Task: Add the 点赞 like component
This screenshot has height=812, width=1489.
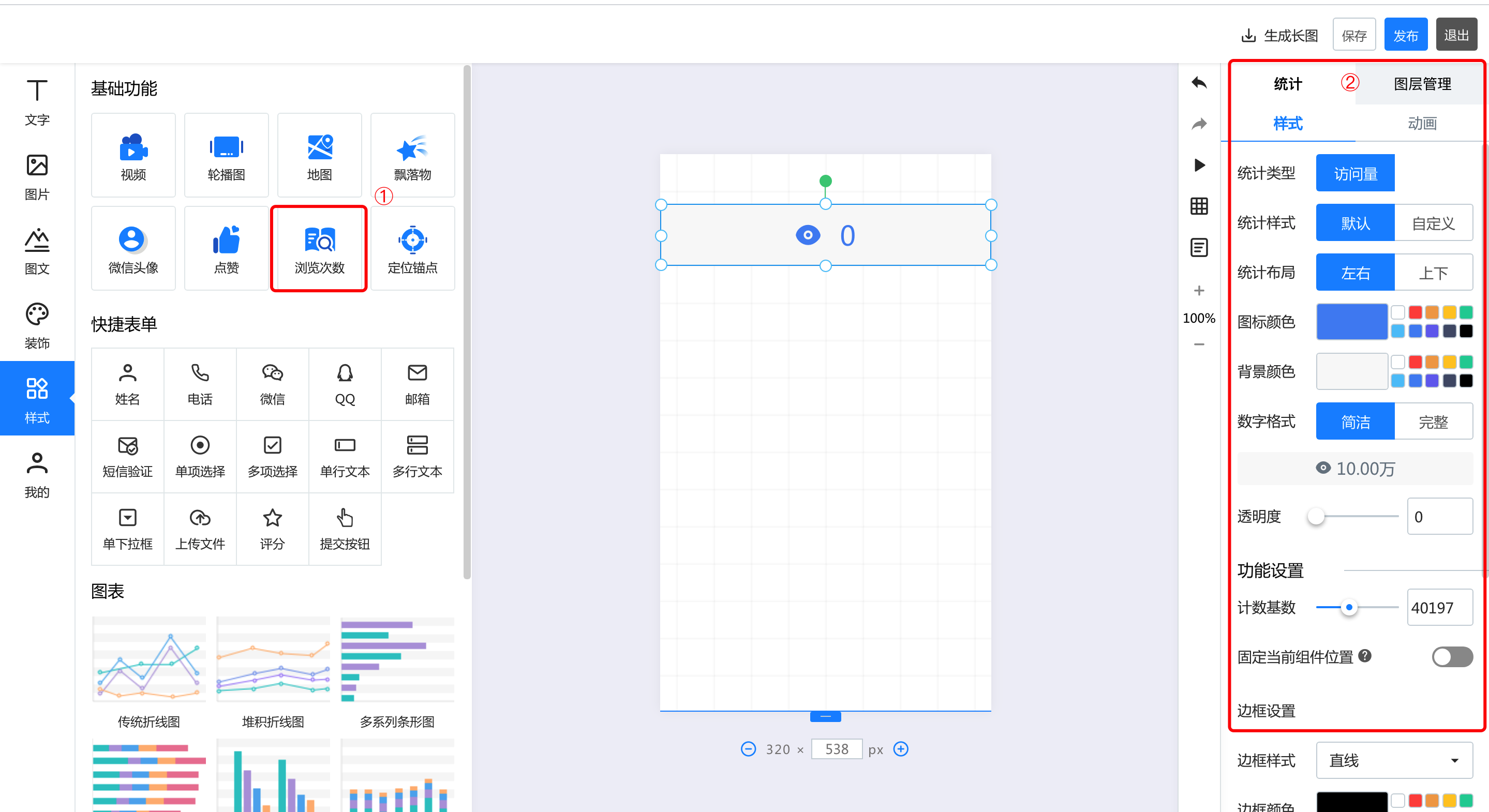Action: coord(226,248)
